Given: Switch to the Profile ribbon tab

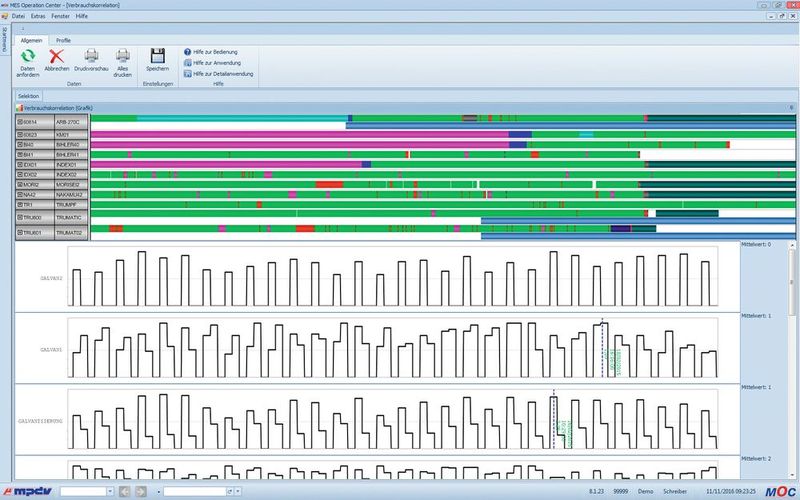Looking at the screenshot, I should (x=63, y=40).
